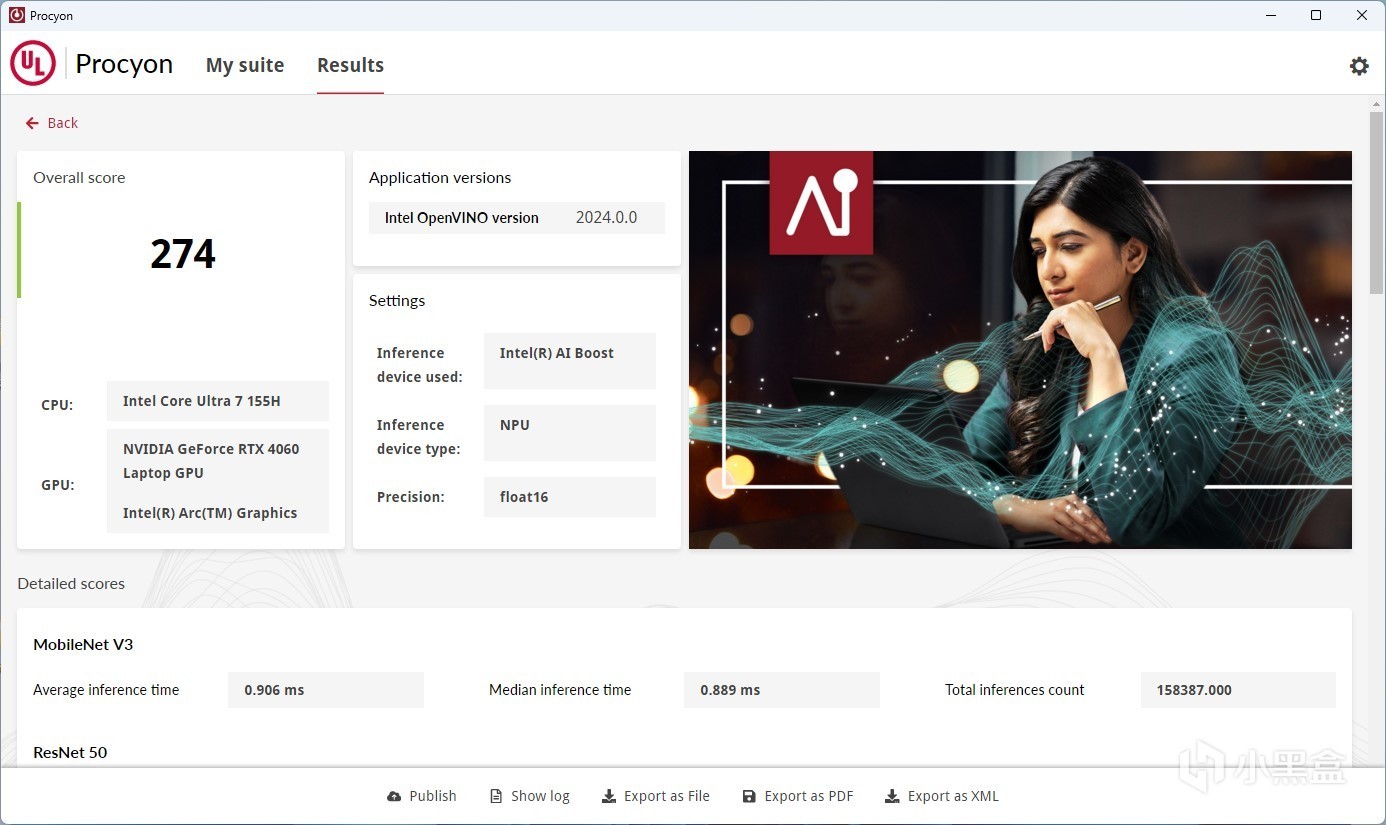Click the 158387.000 total inferences count
The height and width of the screenshot is (825, 1386).
click(x=1238, y=690)
